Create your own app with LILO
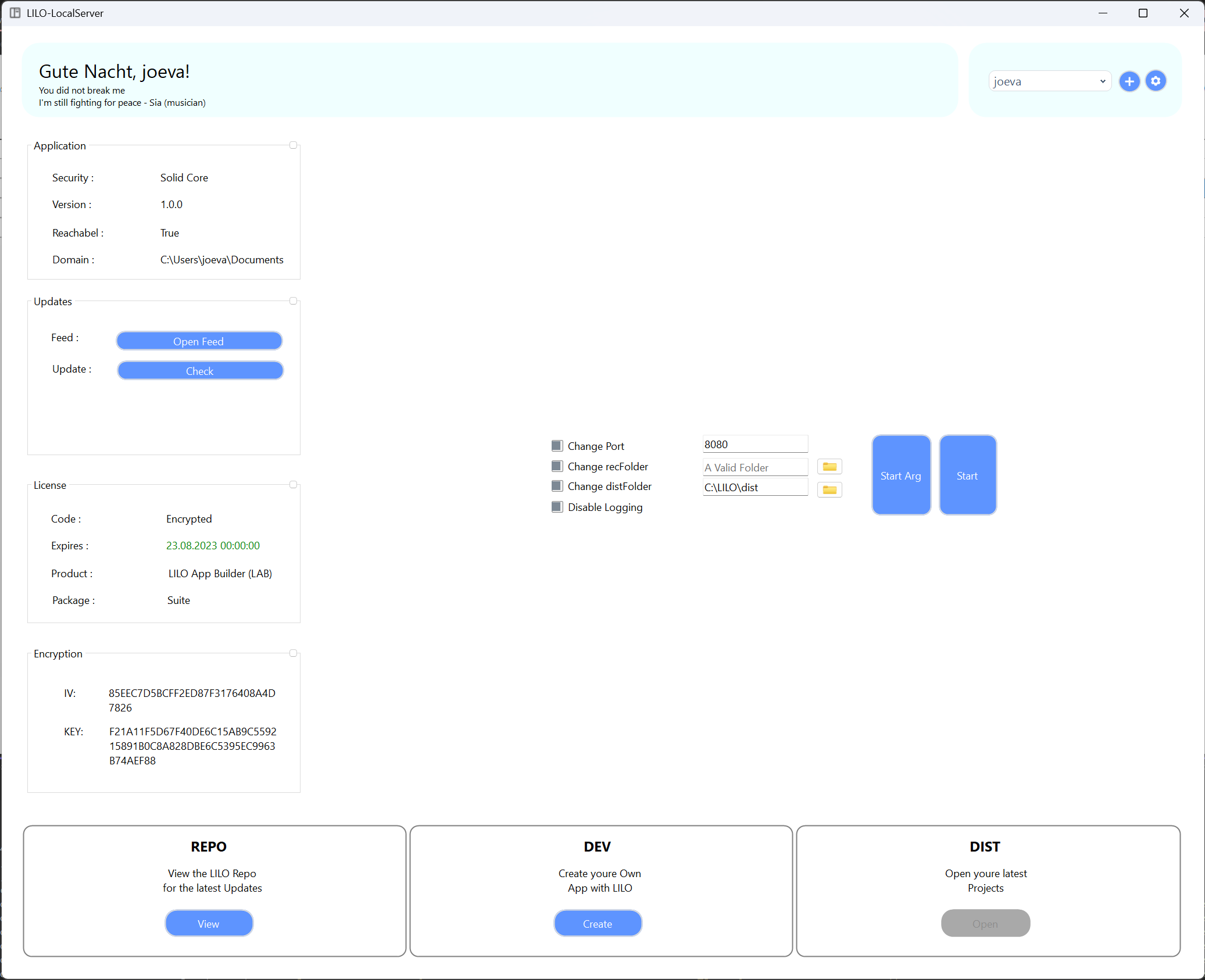 point(598,923)
